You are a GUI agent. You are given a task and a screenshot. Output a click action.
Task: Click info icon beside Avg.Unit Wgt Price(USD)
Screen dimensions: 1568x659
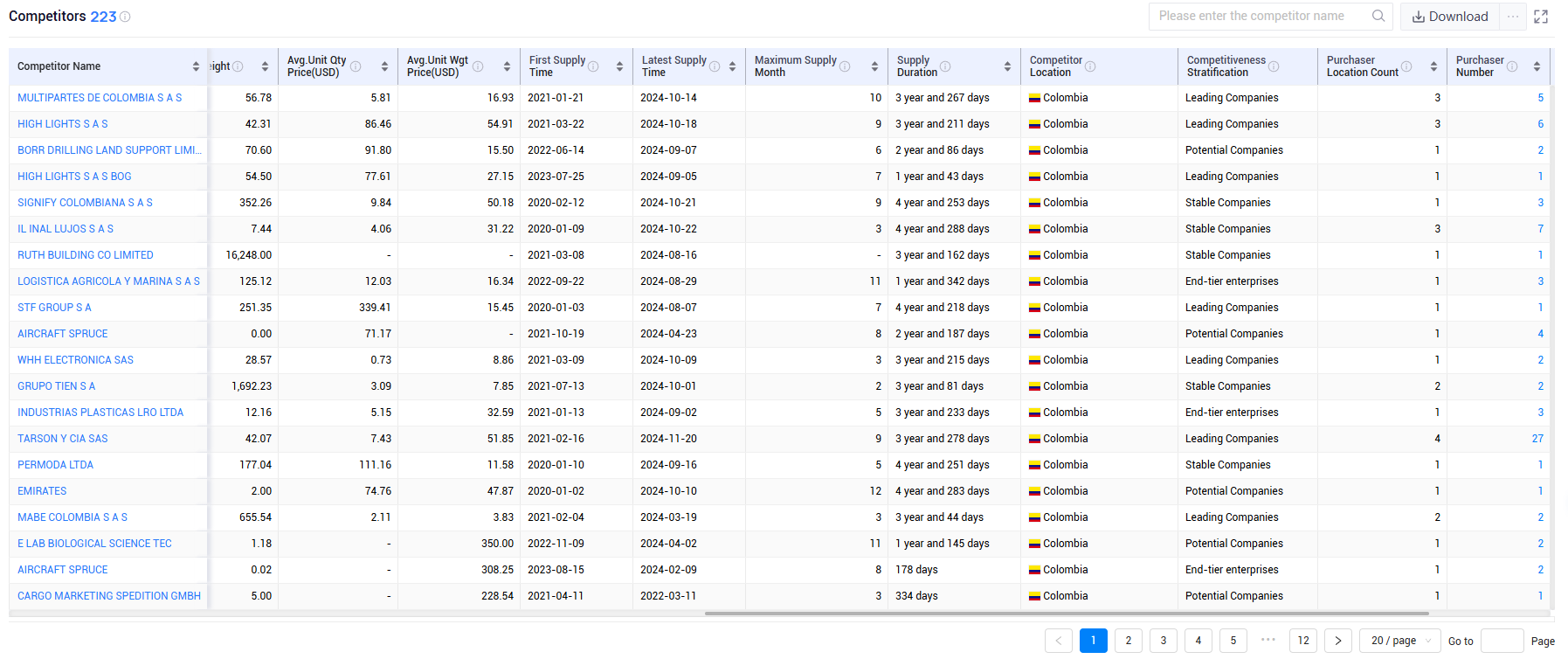point(478,66)
